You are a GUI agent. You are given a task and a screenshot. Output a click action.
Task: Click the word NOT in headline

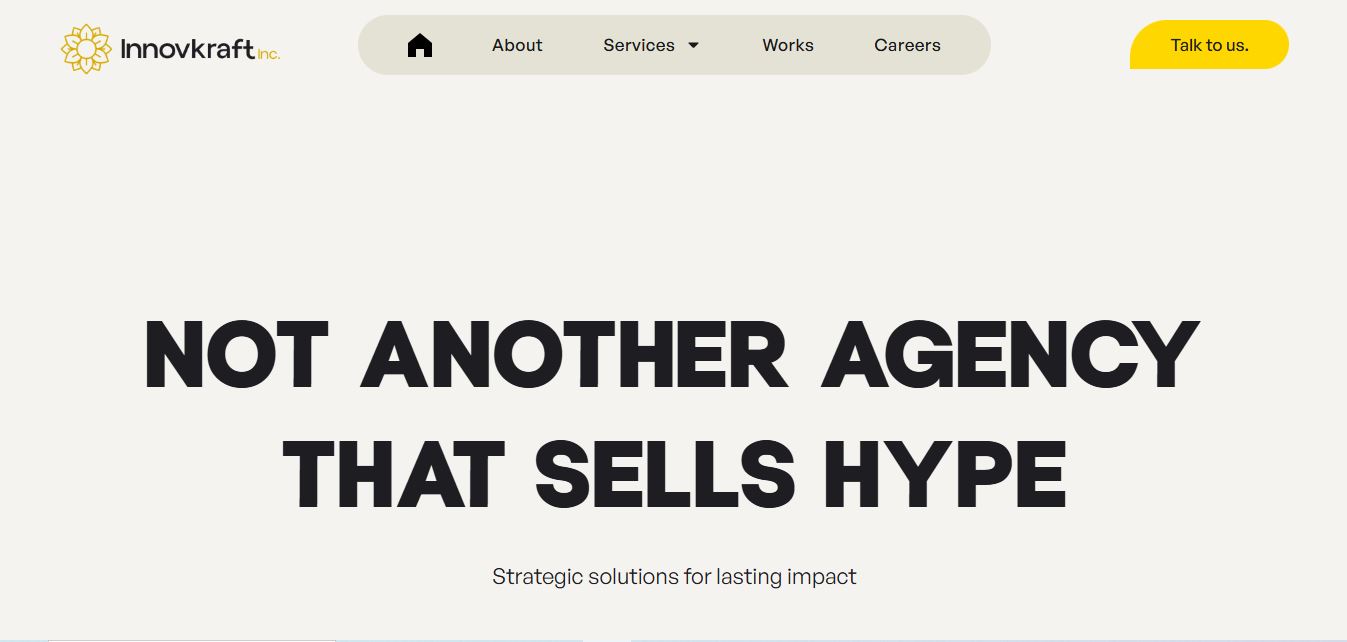237,355
